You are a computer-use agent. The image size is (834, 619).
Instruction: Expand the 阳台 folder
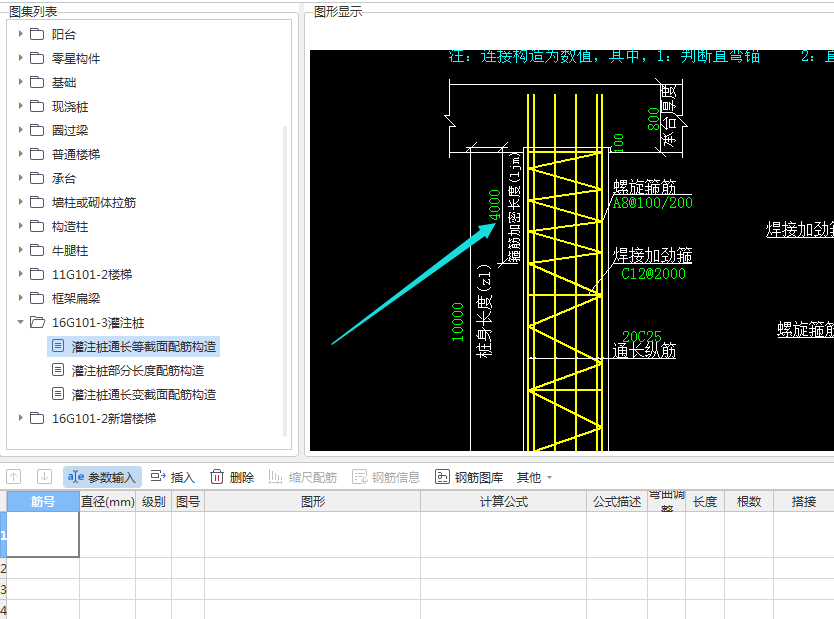20,34
